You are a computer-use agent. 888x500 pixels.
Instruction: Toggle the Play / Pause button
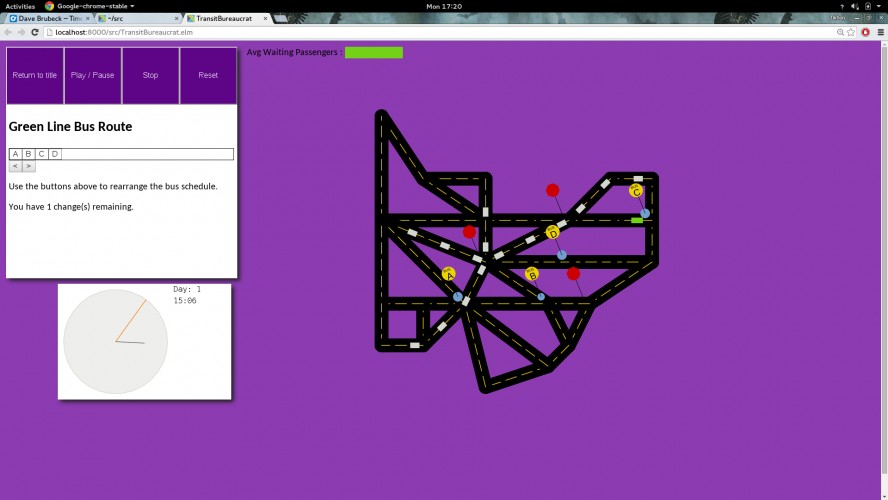(93, 75)
